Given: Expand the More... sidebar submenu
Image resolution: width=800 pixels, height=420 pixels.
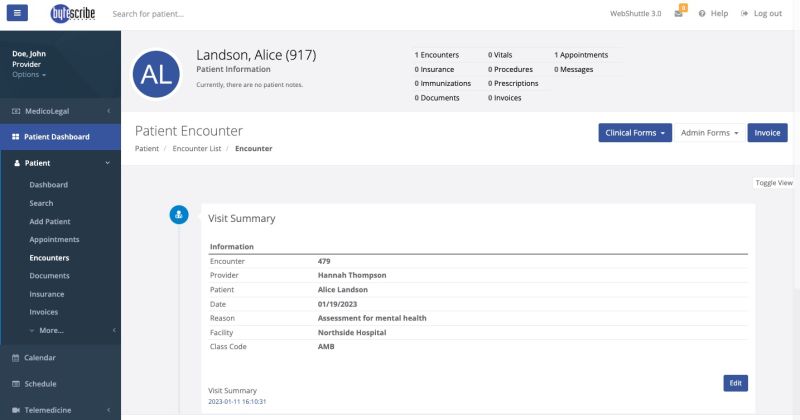Looking at the screenshot, I should point(52,330).
